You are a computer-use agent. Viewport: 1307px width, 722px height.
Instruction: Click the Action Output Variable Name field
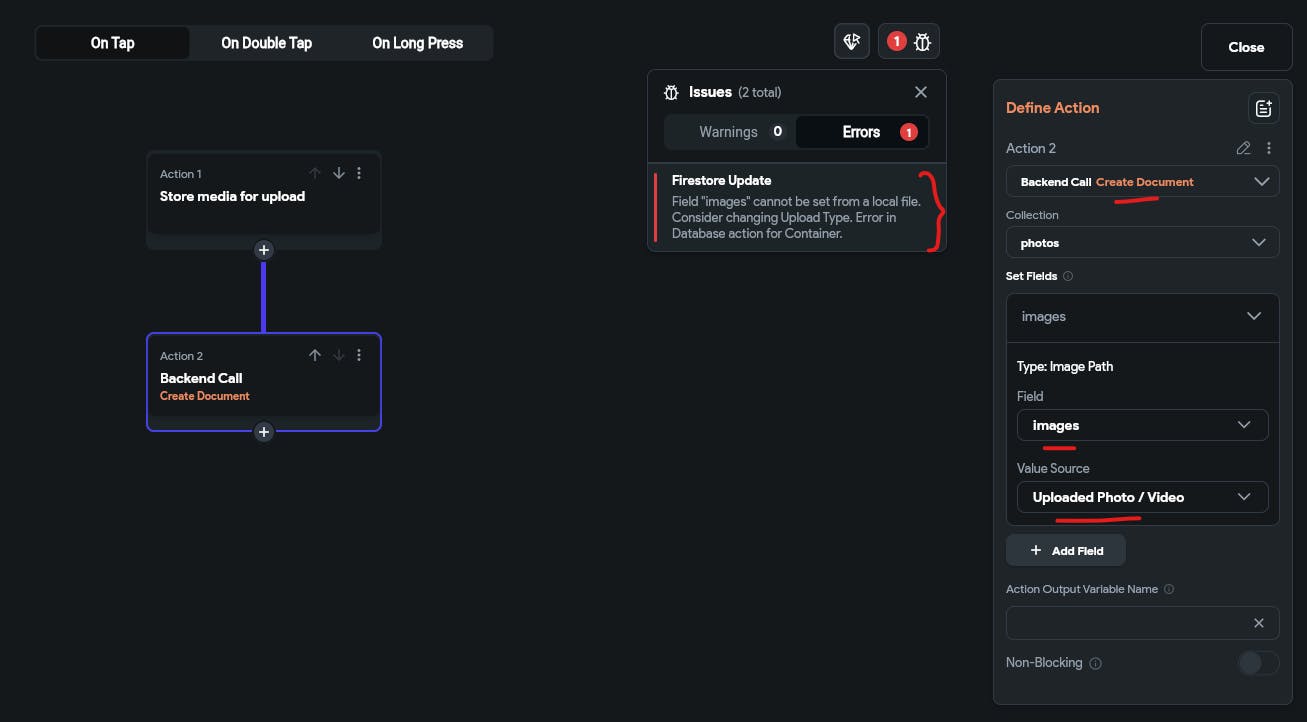pos(1128,623)
